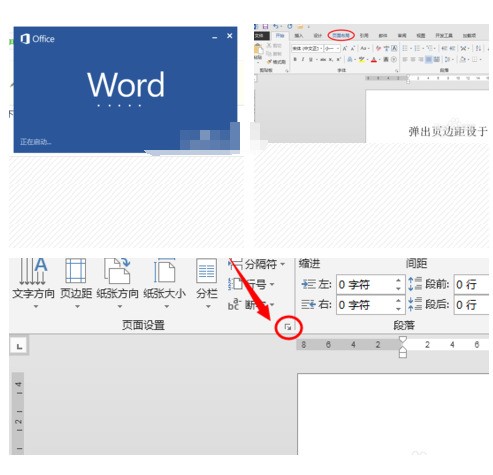This screenshot has width=493, height=475.
Task: Click Copy (复制) in the clipboard group
Action: pyautogui.click(x=274, y=54)
